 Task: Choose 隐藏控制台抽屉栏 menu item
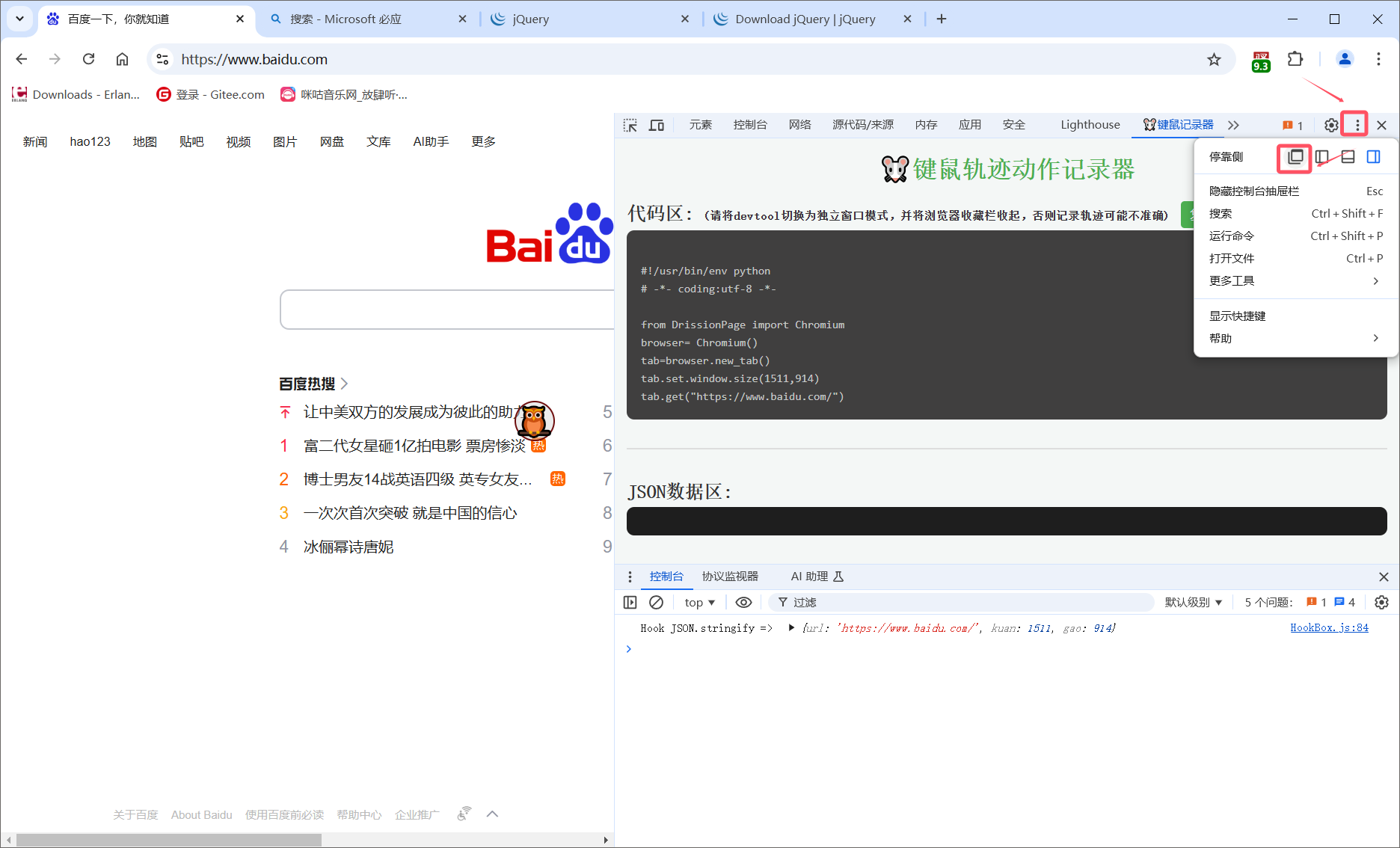(x=1295, y=191)
